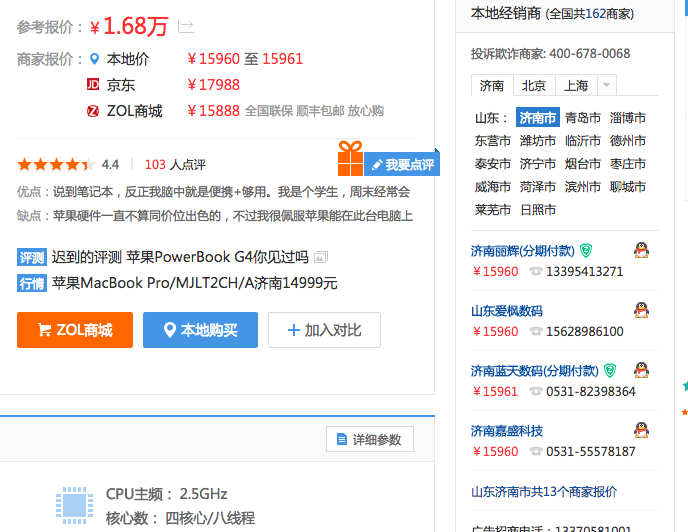
Task: Click the local price ¥15960 至 15961
Action: point(245,59)
